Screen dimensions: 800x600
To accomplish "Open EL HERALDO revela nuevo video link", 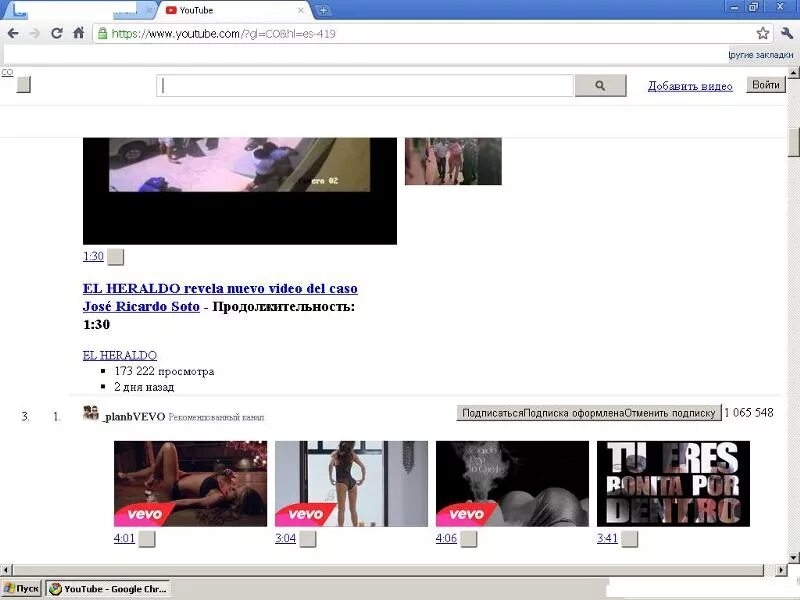I will pyautogui.click(x=220, y=297).
